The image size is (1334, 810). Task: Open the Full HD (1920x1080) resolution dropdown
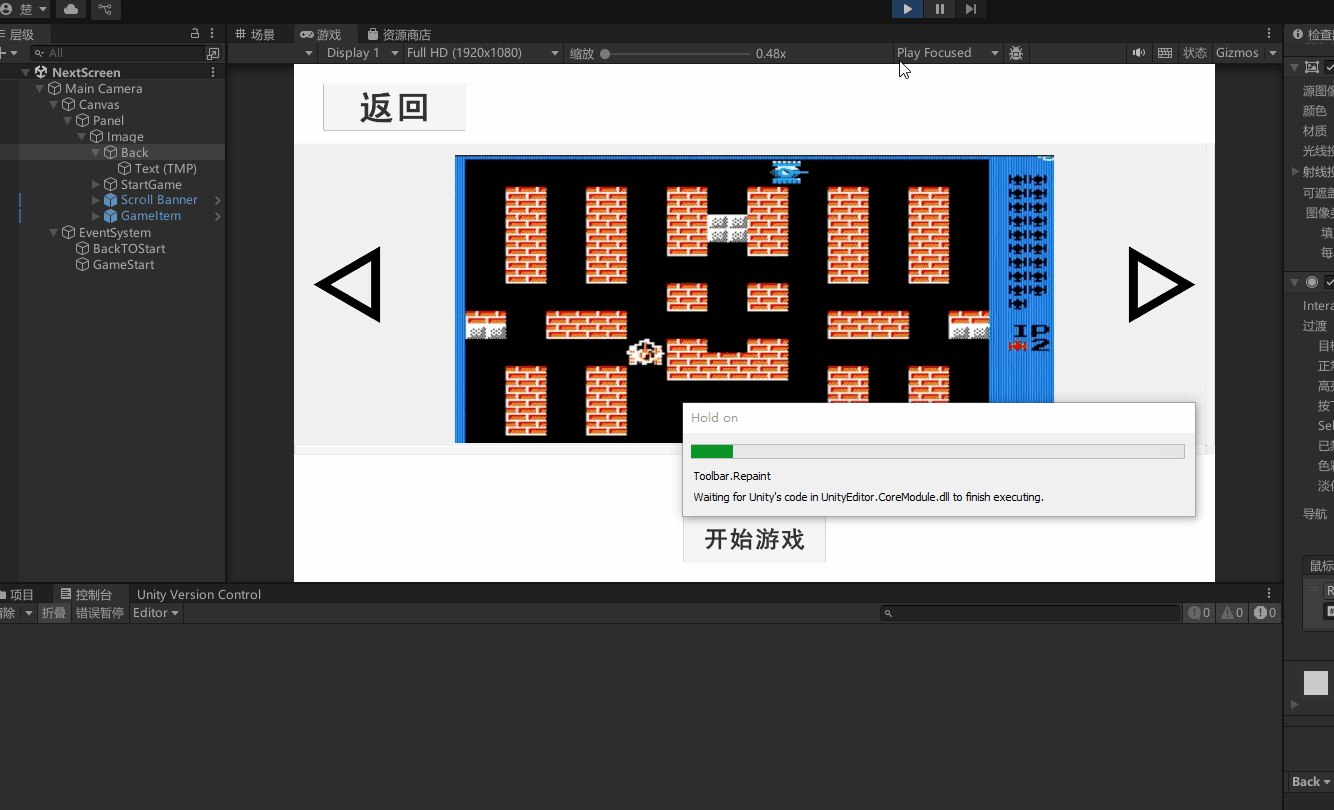pyautogui.click(x=482, y=53)
